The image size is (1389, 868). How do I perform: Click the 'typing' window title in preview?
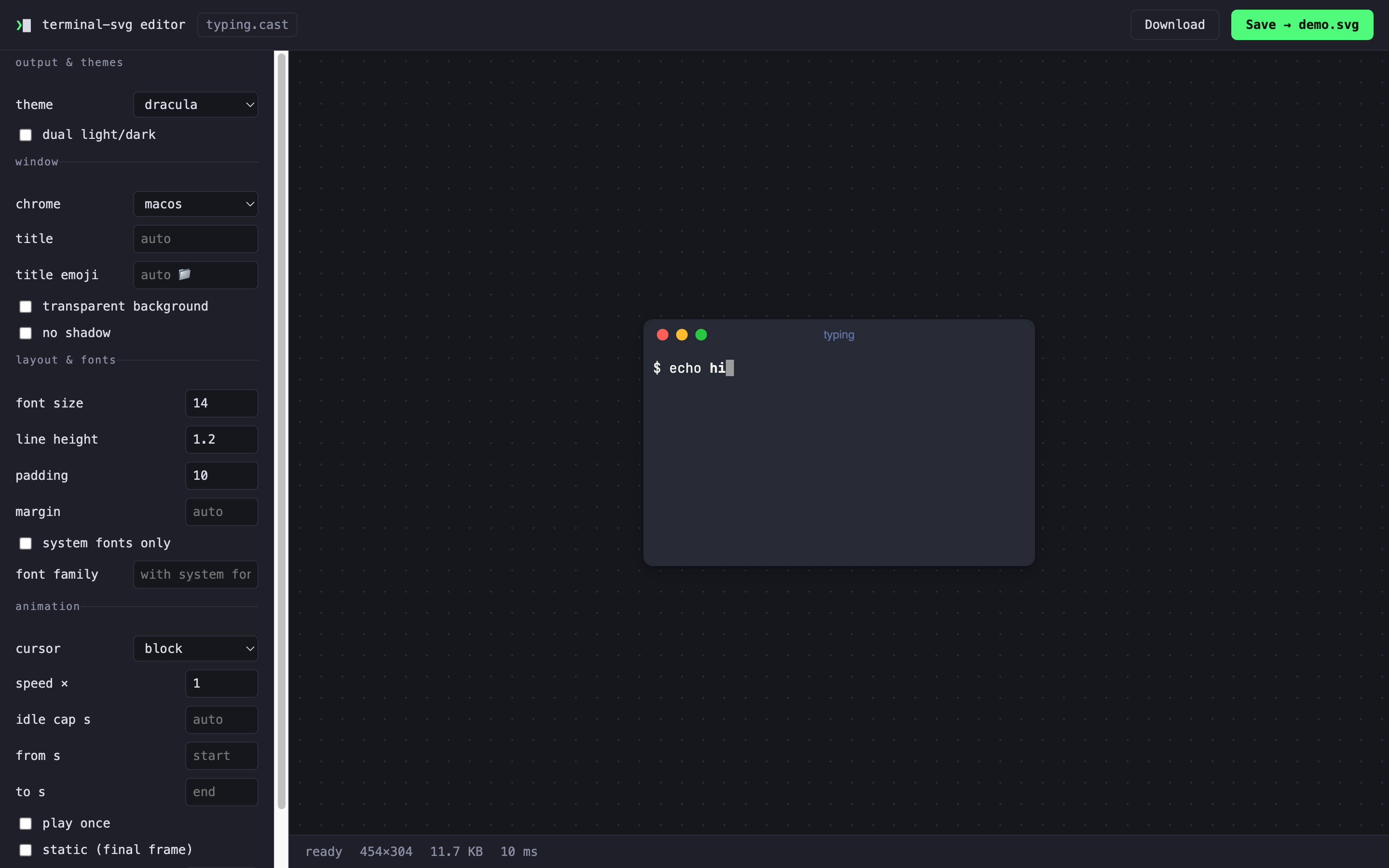pyautogui.click(x=839, y=335)
